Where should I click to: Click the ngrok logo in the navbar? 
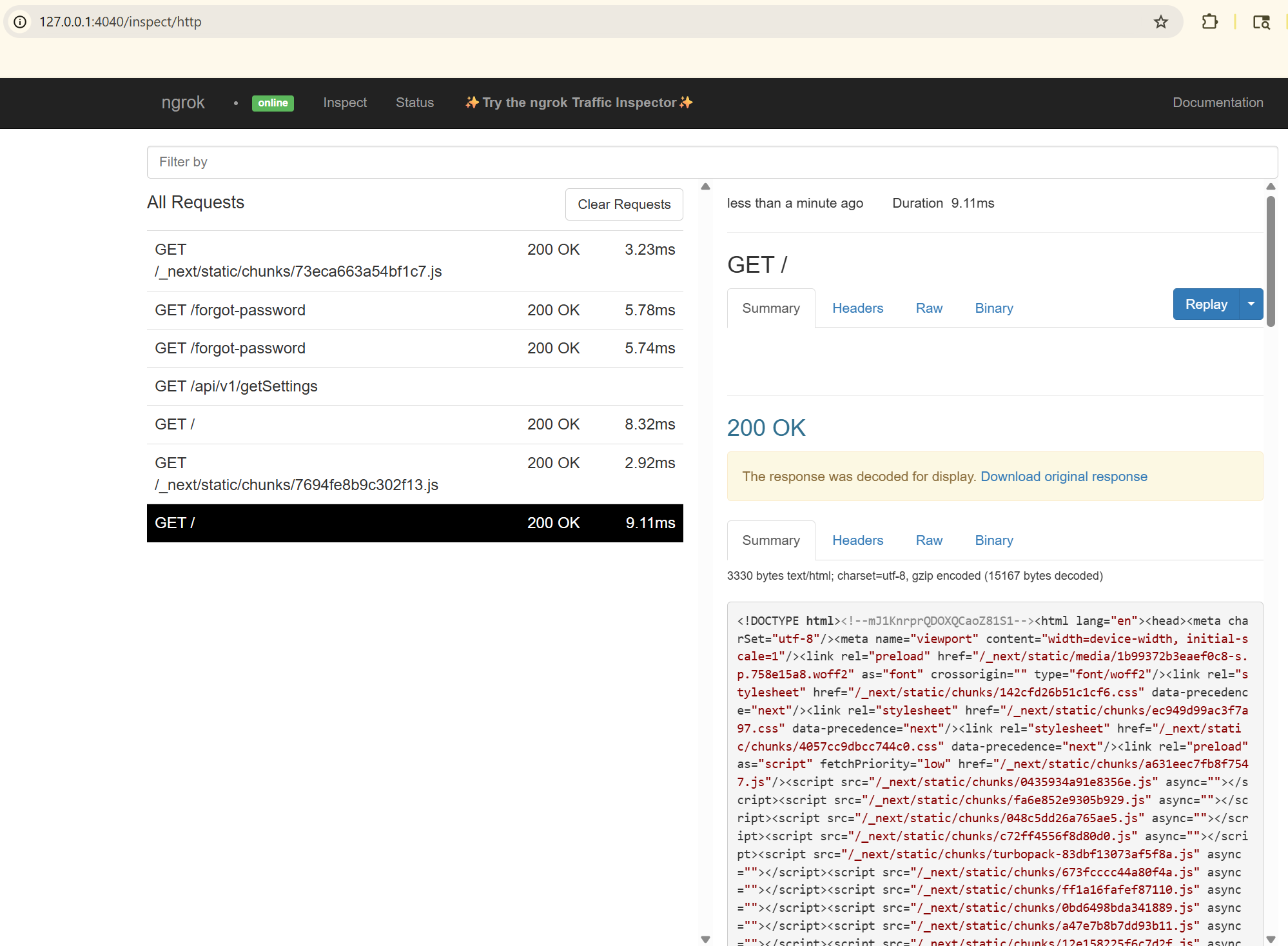point(183,103)
